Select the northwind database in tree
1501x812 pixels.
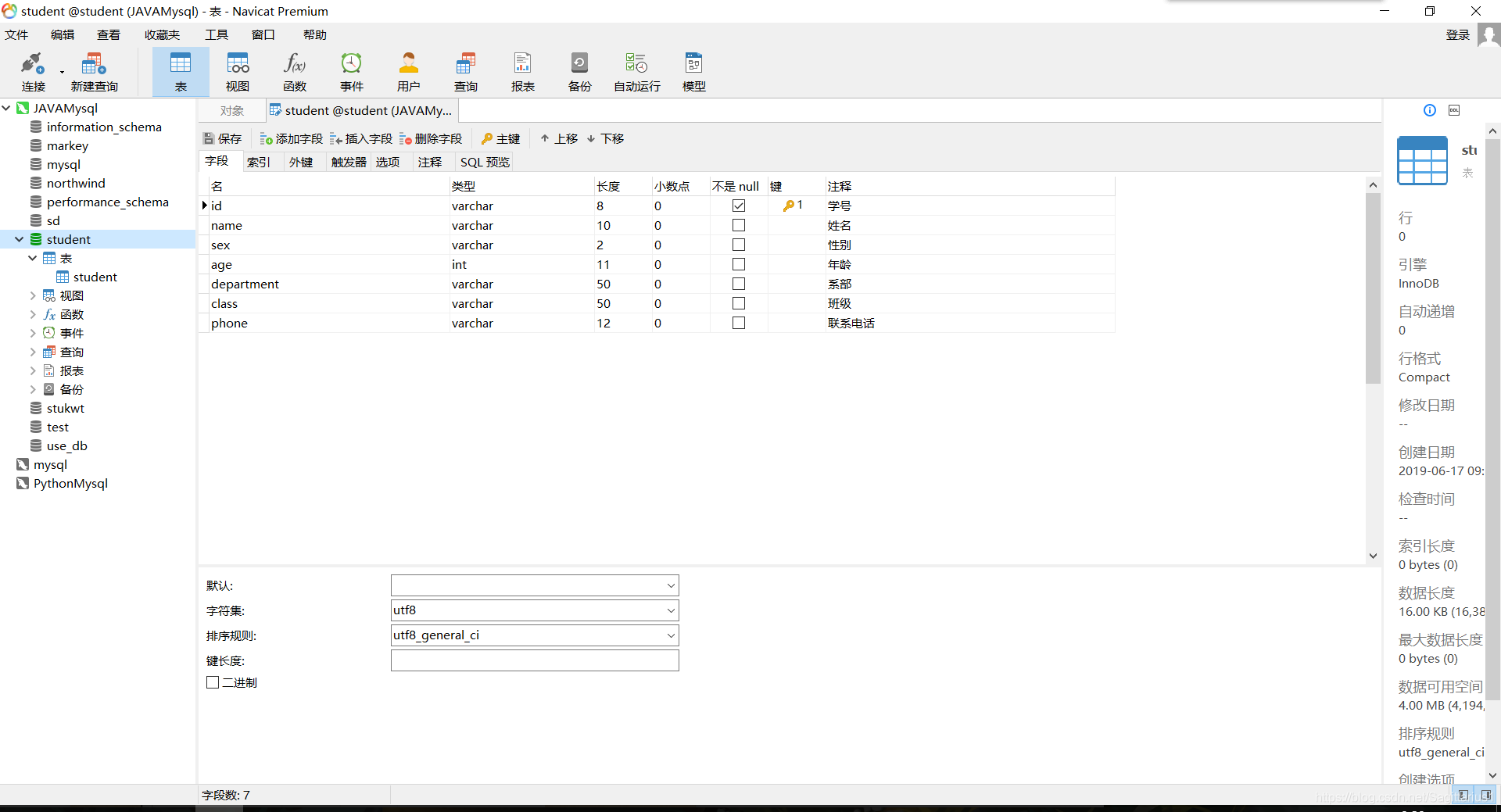76,183
